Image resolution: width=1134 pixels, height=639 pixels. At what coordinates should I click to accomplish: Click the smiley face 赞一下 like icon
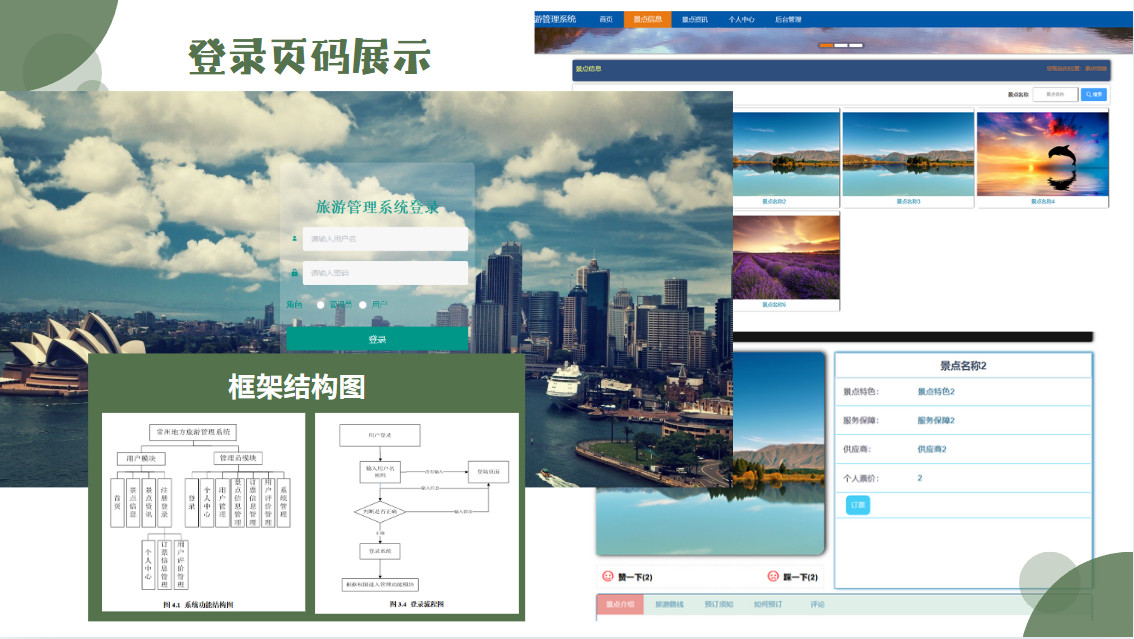click(x=608, y=576)
